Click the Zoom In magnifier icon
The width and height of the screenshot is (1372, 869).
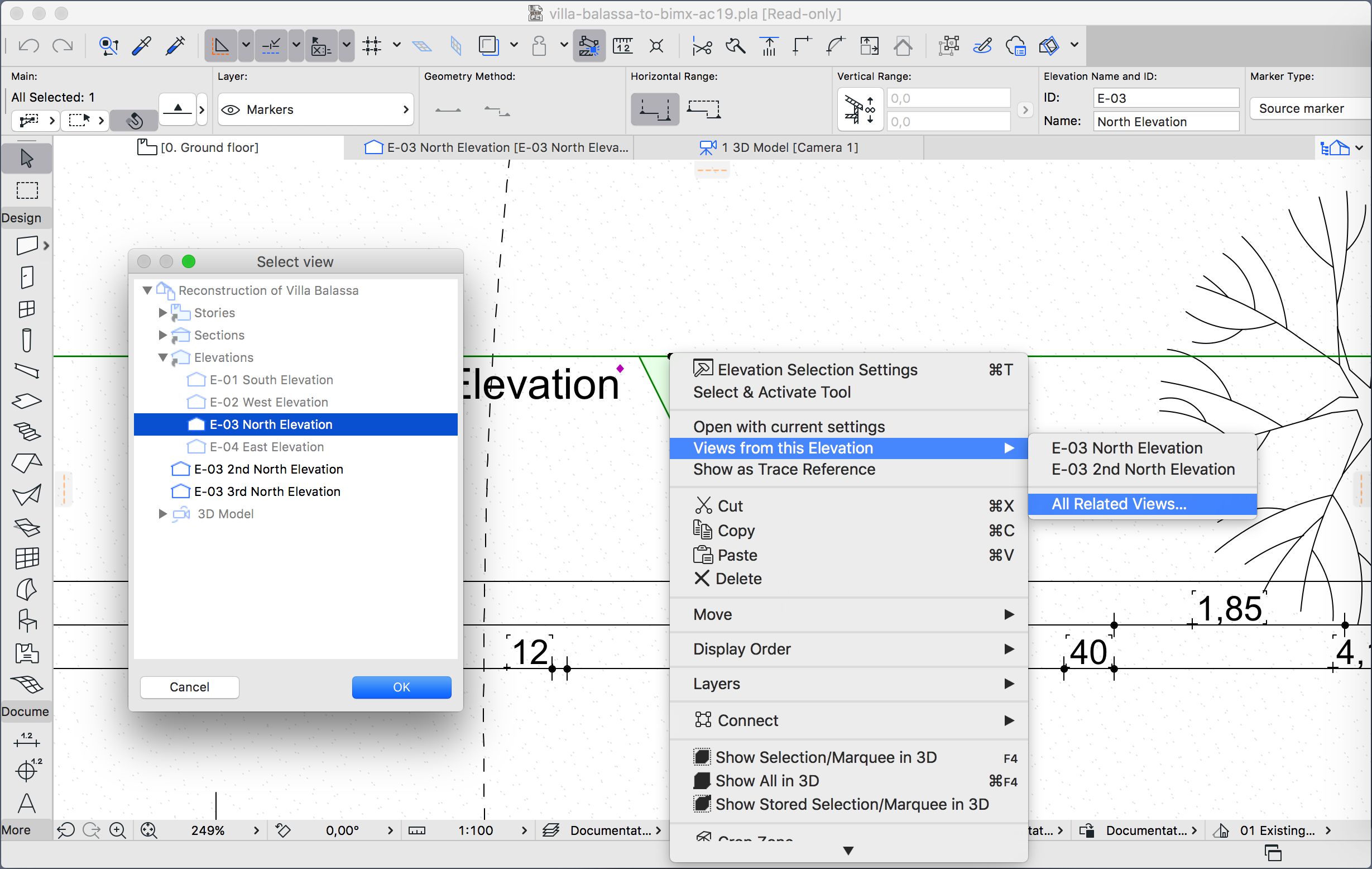(118, 830)
